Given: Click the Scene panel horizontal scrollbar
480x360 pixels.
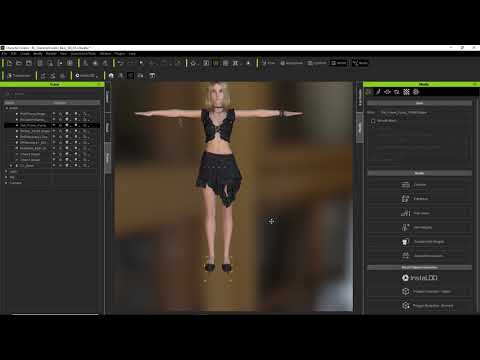Looking at the screenshot, I should (x=55, y=314).
